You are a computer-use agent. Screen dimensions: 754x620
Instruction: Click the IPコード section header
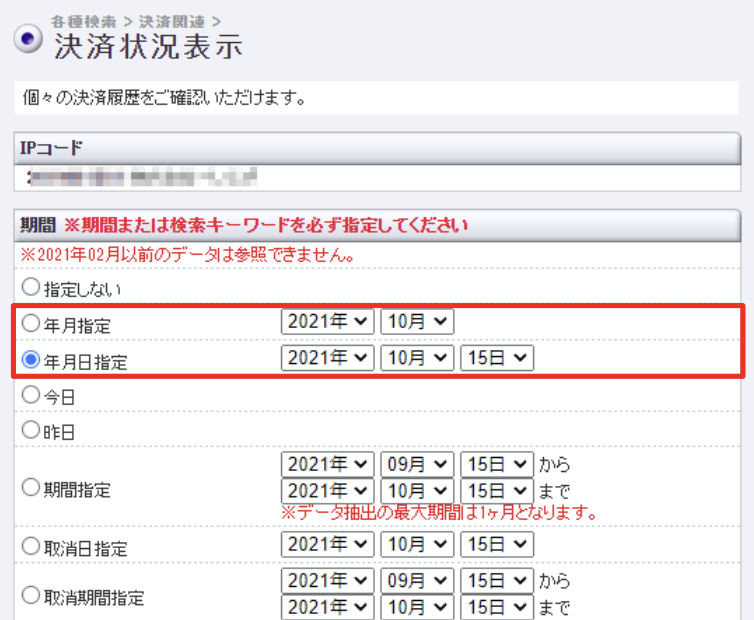[x=377, y=148]
